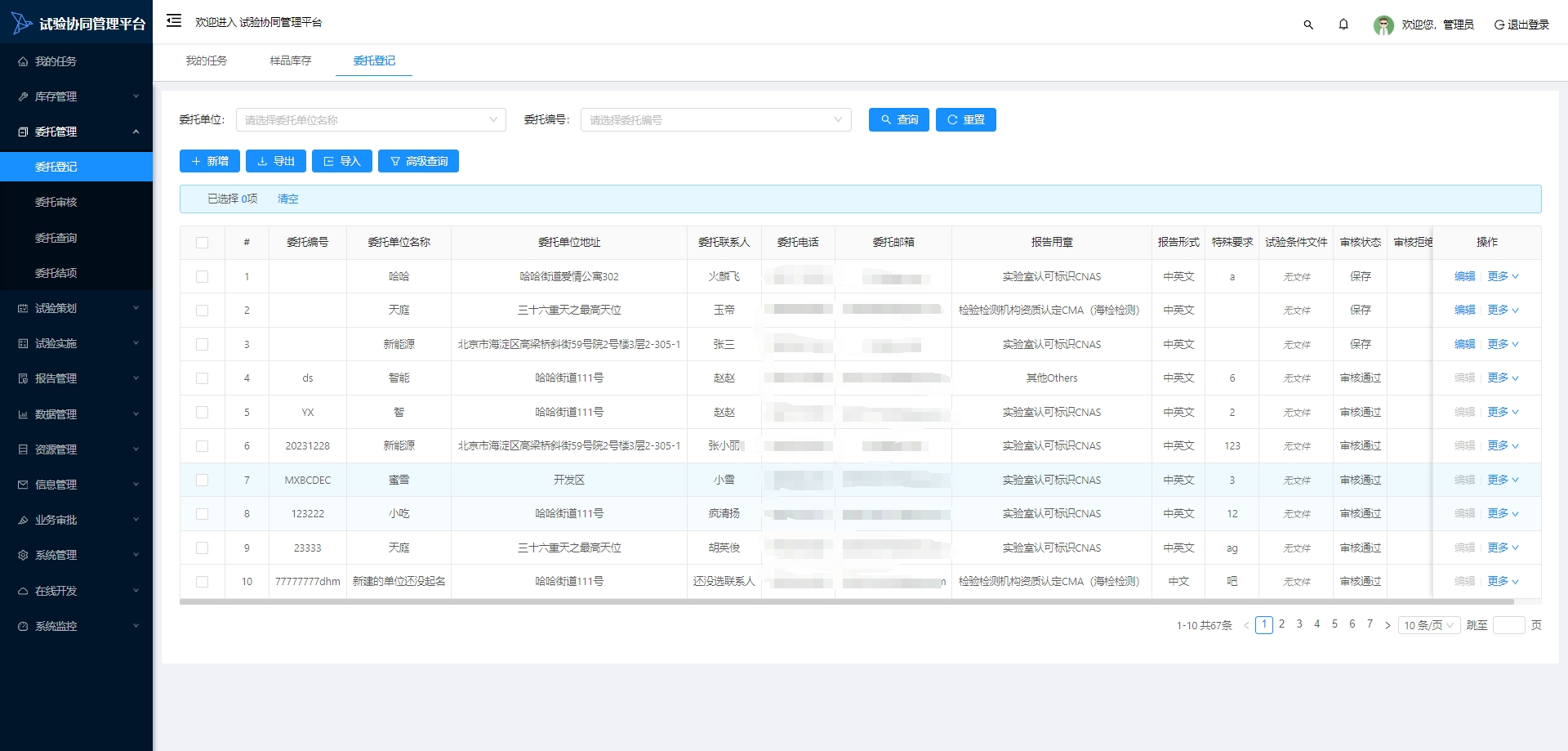This screenshot has width=1568, height=751.
Task: Click the icon beside 资源管理
Action: click(23, 449)
